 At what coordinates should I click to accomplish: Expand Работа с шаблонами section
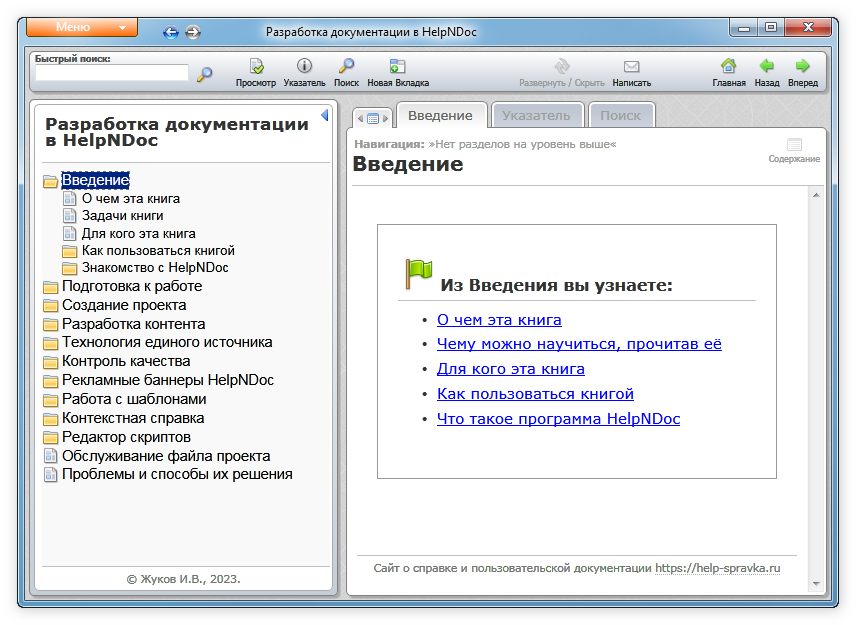coord(134,399)
